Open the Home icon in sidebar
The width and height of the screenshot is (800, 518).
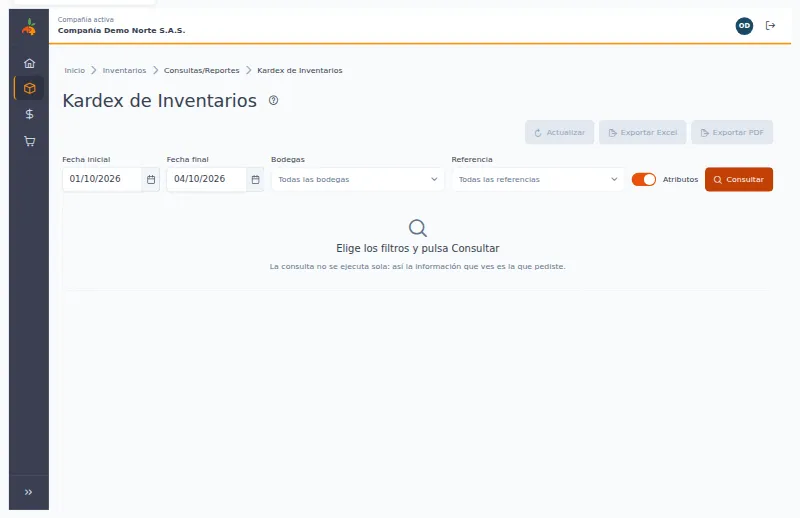coord(30,63)
